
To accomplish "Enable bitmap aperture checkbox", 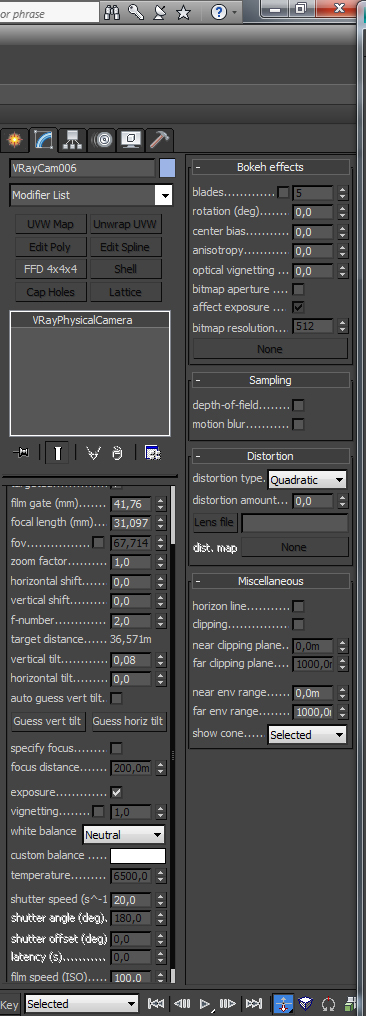I will point(299,289).
